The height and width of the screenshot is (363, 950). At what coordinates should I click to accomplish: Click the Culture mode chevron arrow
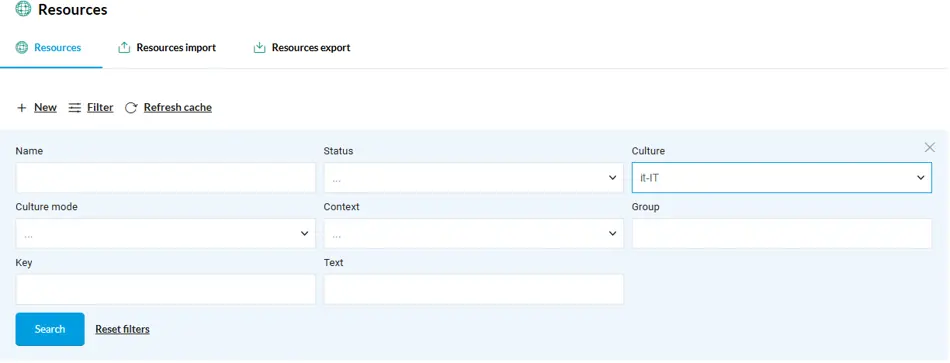click(305, 233)
